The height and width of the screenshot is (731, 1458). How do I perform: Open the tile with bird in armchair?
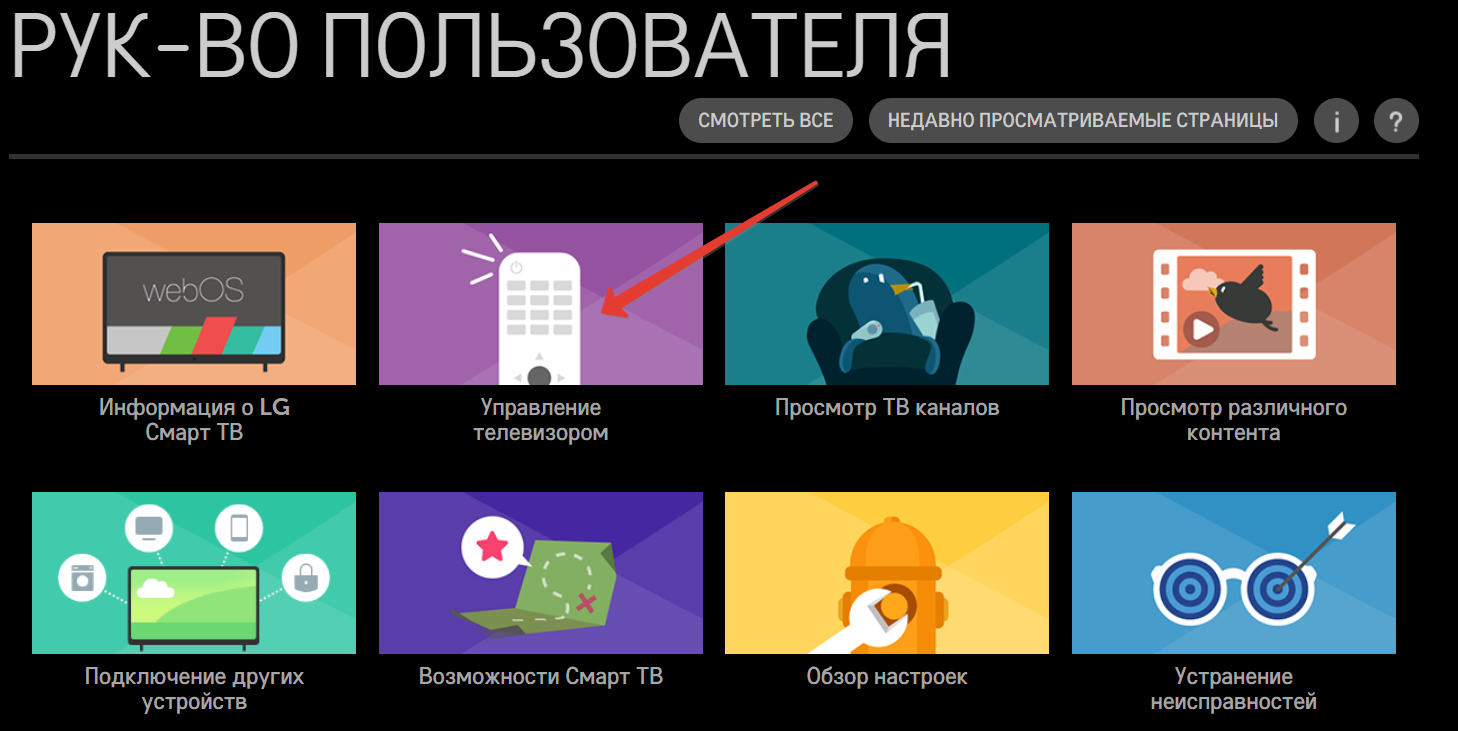pyautogui.click(x=887, y=304)
